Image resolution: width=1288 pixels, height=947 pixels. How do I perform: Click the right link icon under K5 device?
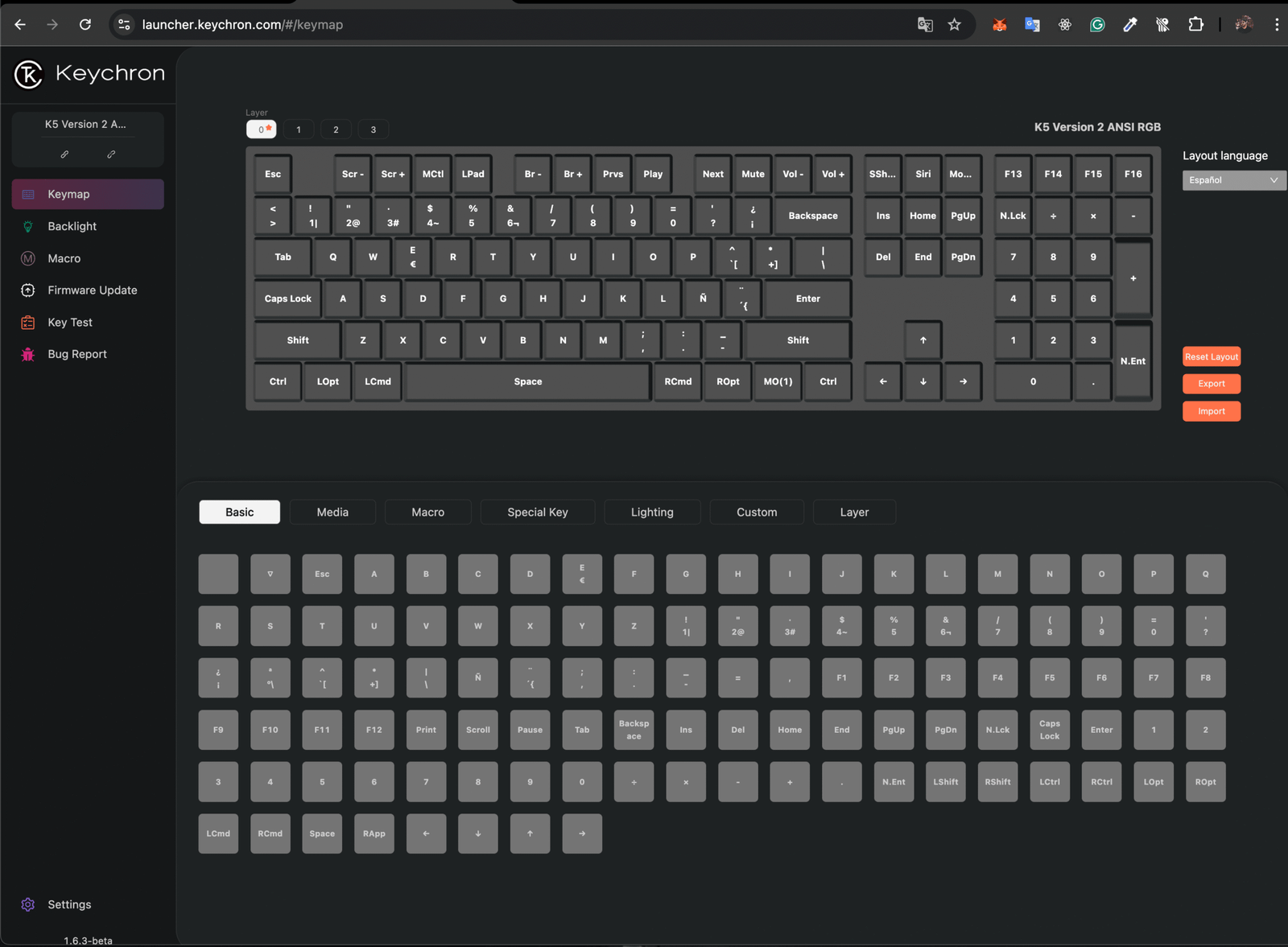click(x=111, y=154)
